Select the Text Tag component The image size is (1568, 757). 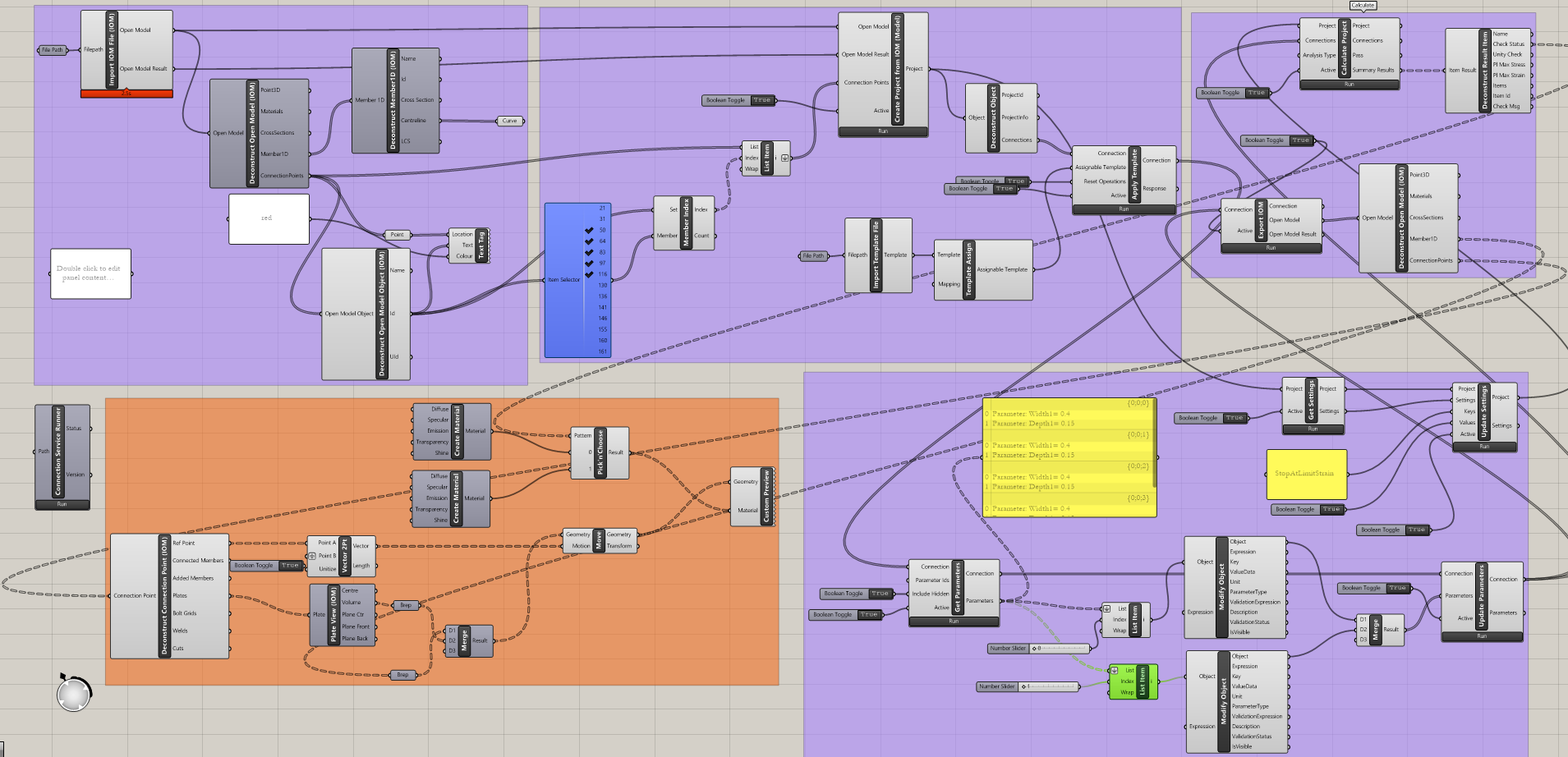[481, 244]
